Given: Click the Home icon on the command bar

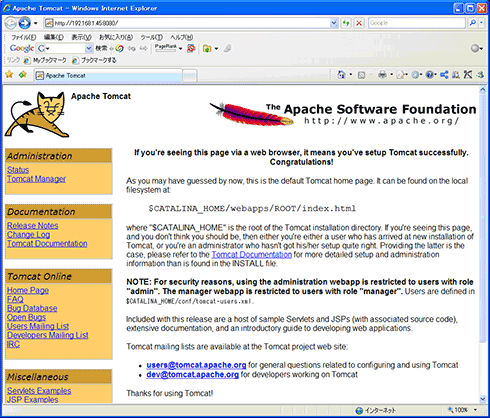Looking at the screenshot, I should (341, 75).
